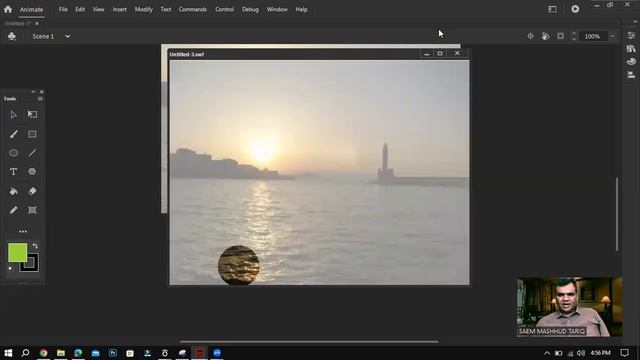Select the Brush tool
This screenshot has width=640, height=360.
[x=13, y=134]
